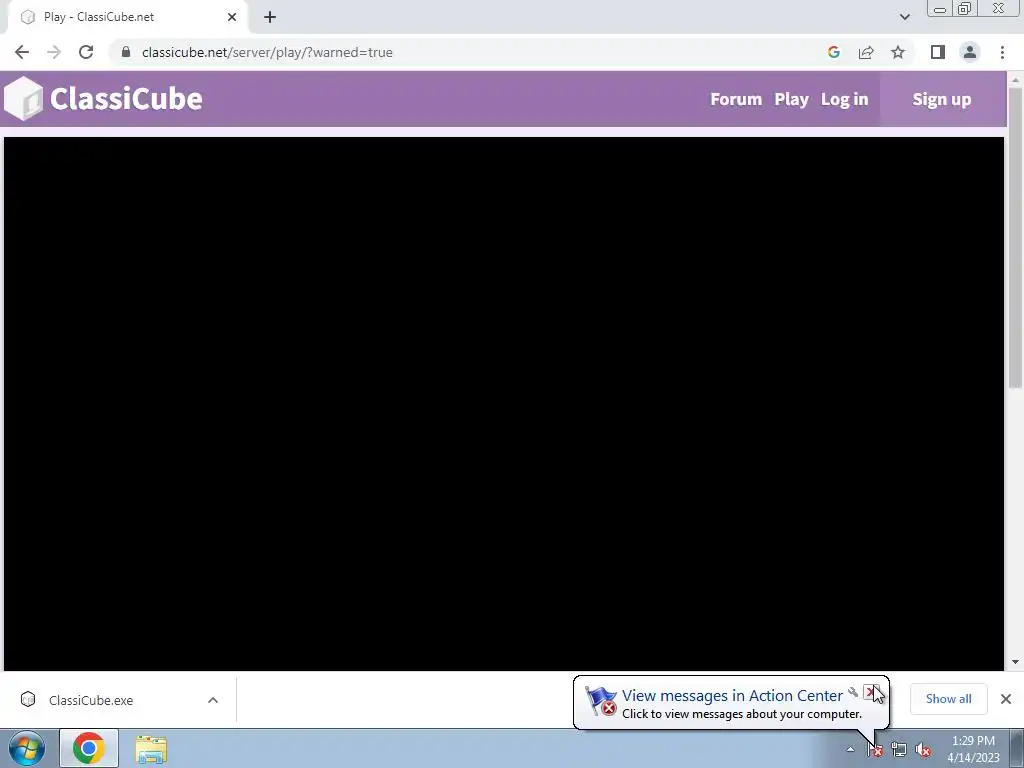This screenshot has width=1024, height=768.
Task: Open the Play link in header
Action: coord(791,99)
